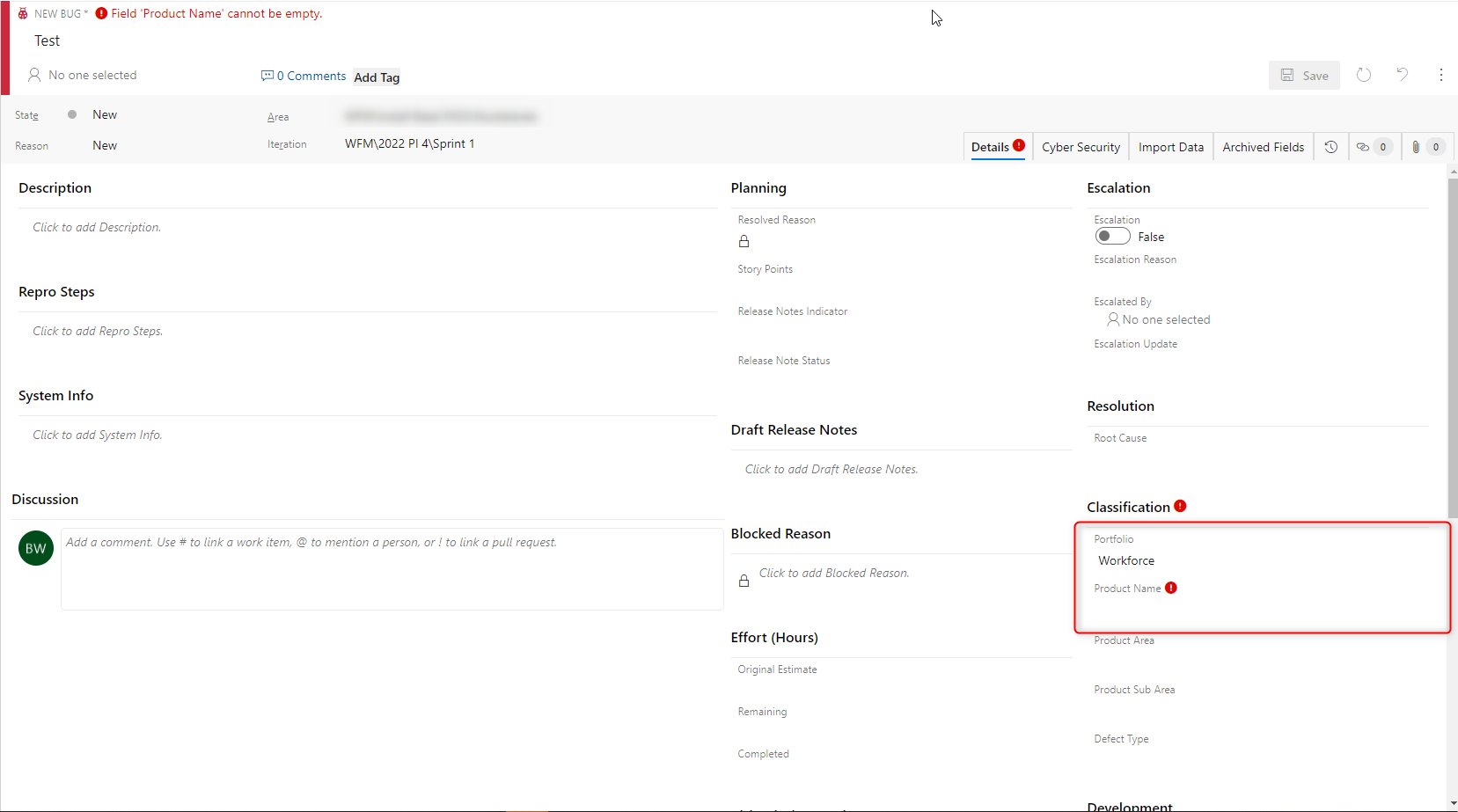Click the assignee person icon beside No one selected

33,75
